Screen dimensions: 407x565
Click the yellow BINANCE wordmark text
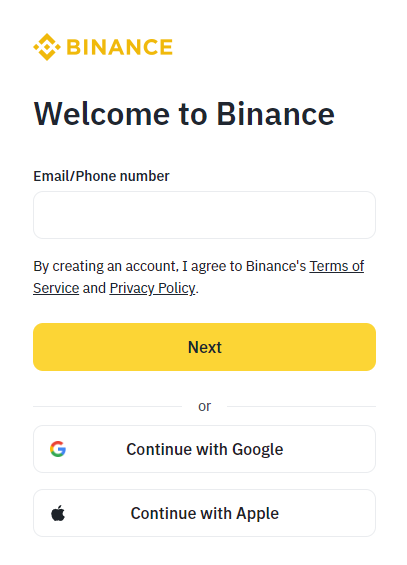(x=120, y=47)
